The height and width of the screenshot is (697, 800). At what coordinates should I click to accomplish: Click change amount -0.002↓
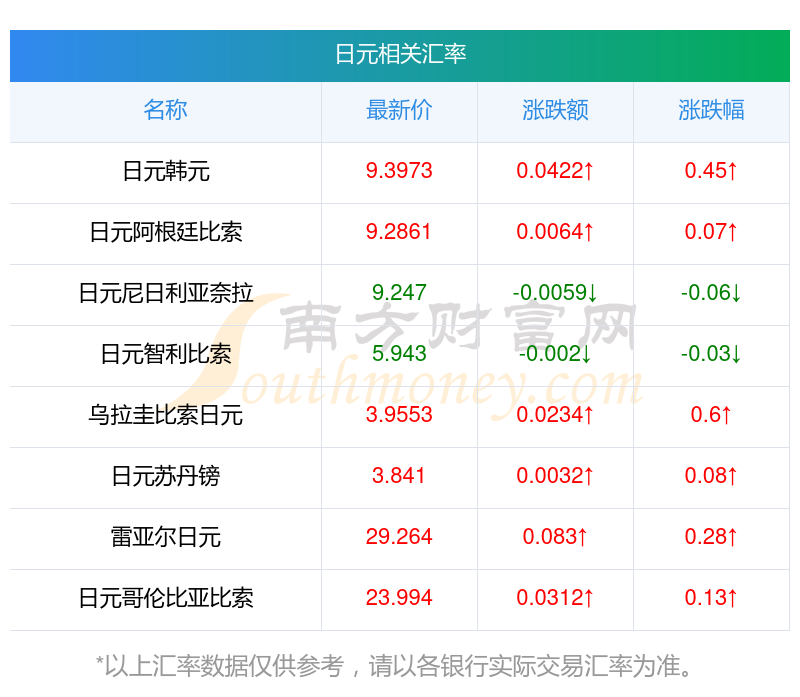pyautogui.click(x=555, y=354)
